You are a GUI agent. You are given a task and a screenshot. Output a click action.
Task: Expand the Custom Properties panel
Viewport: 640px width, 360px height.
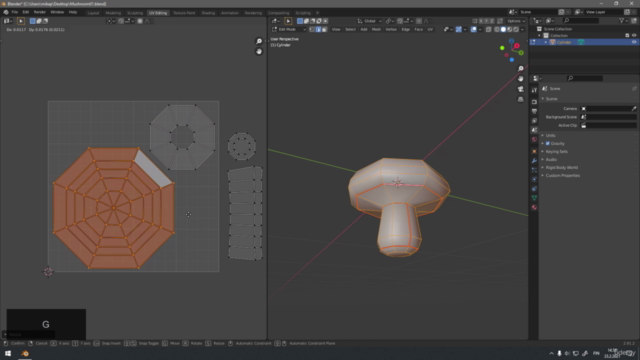563,176
